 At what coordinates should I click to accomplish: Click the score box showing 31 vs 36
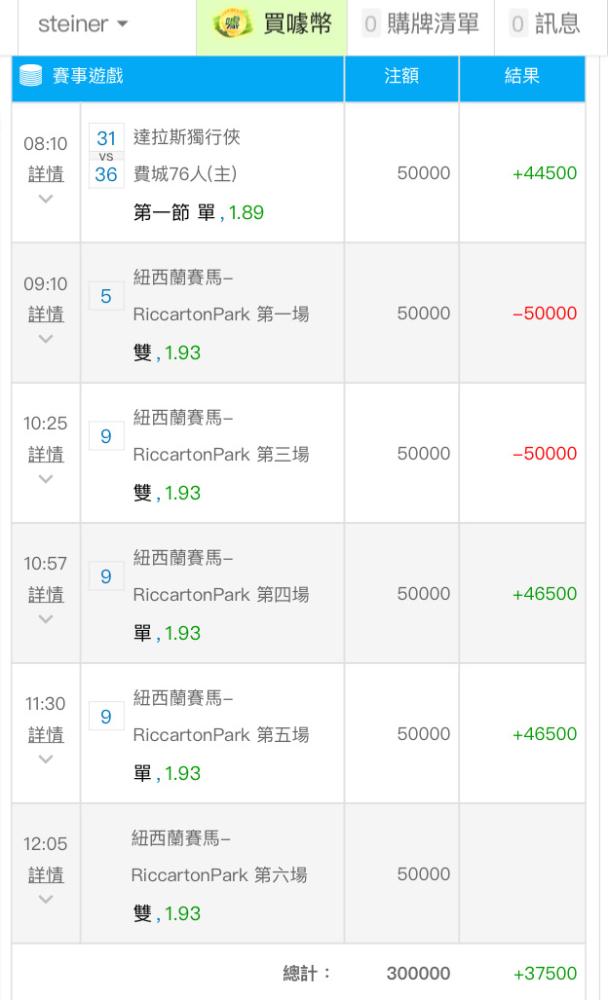[106, 156]
